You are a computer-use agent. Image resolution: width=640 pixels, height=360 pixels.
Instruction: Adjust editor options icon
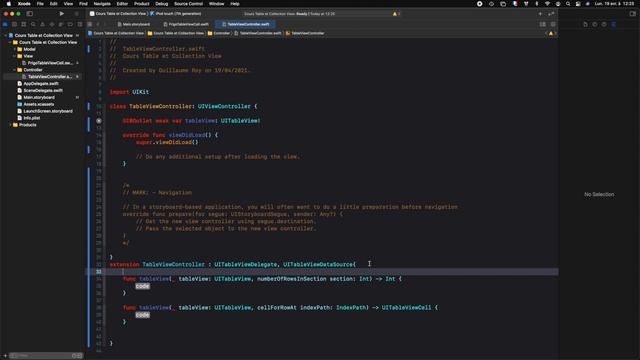coord(542,24)
